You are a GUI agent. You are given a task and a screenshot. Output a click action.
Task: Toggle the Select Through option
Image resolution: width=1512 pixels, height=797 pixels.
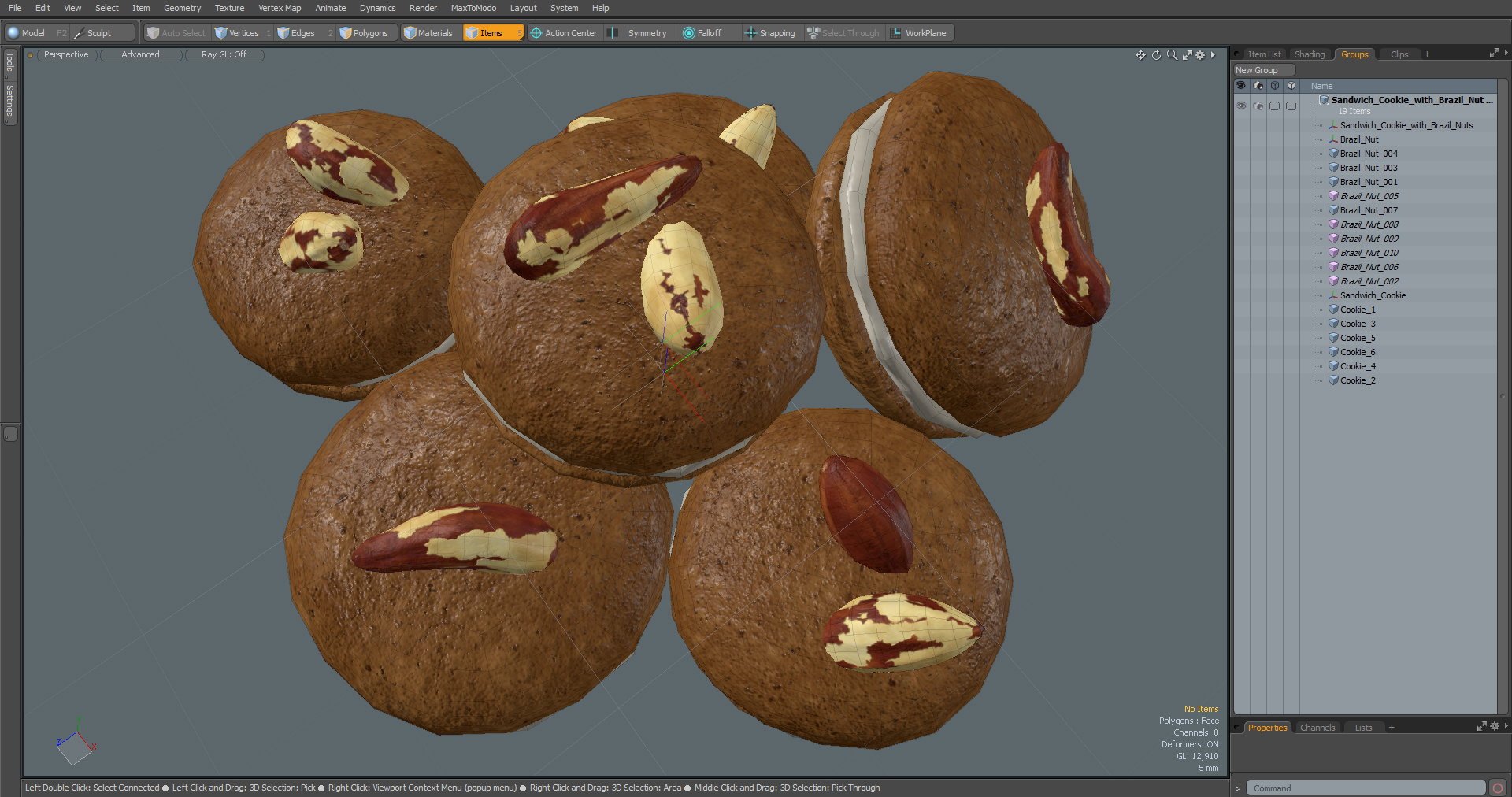coord(843,33)
